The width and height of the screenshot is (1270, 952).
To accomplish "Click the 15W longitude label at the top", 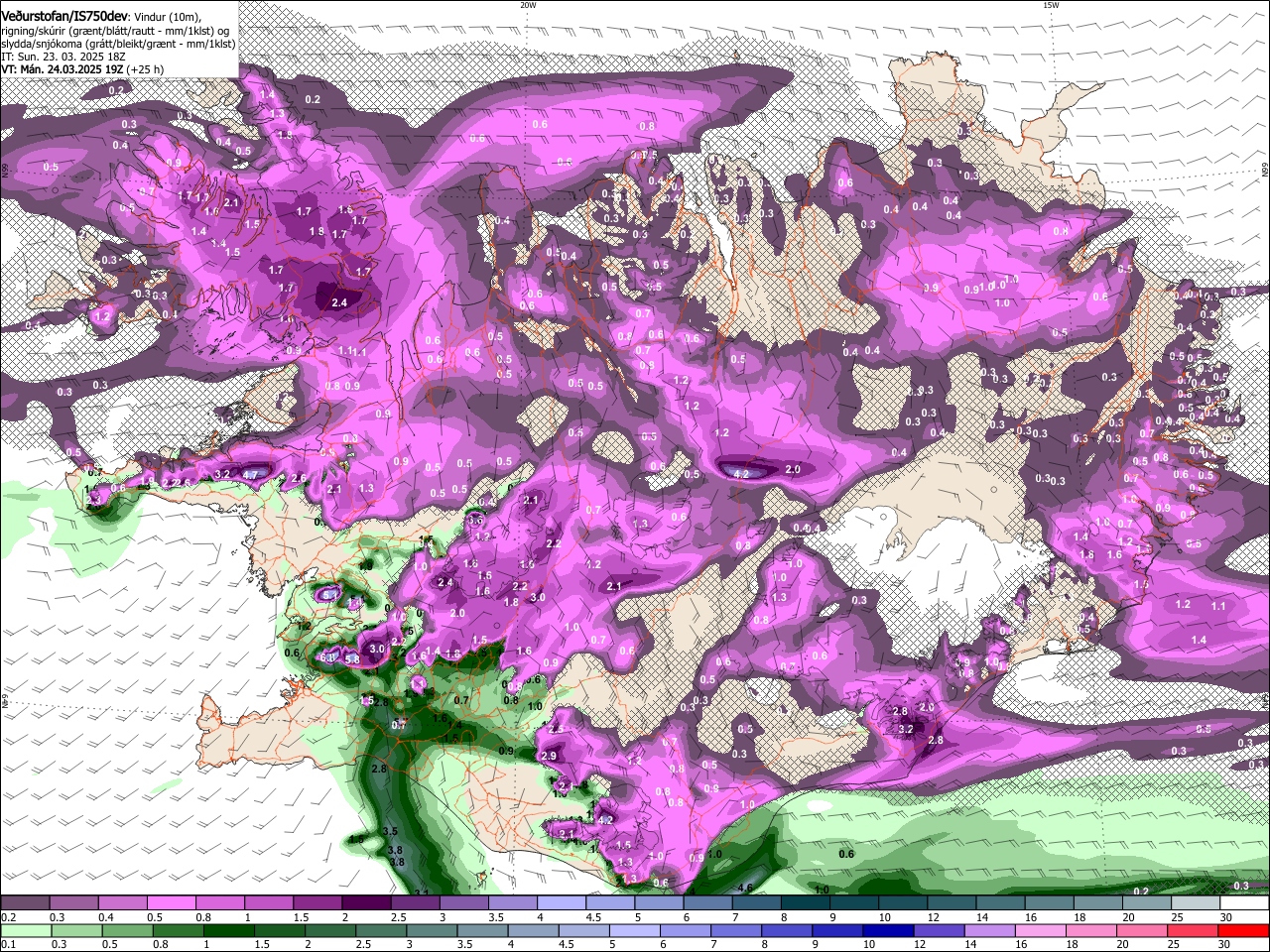I will click(x=1051, y=5).
